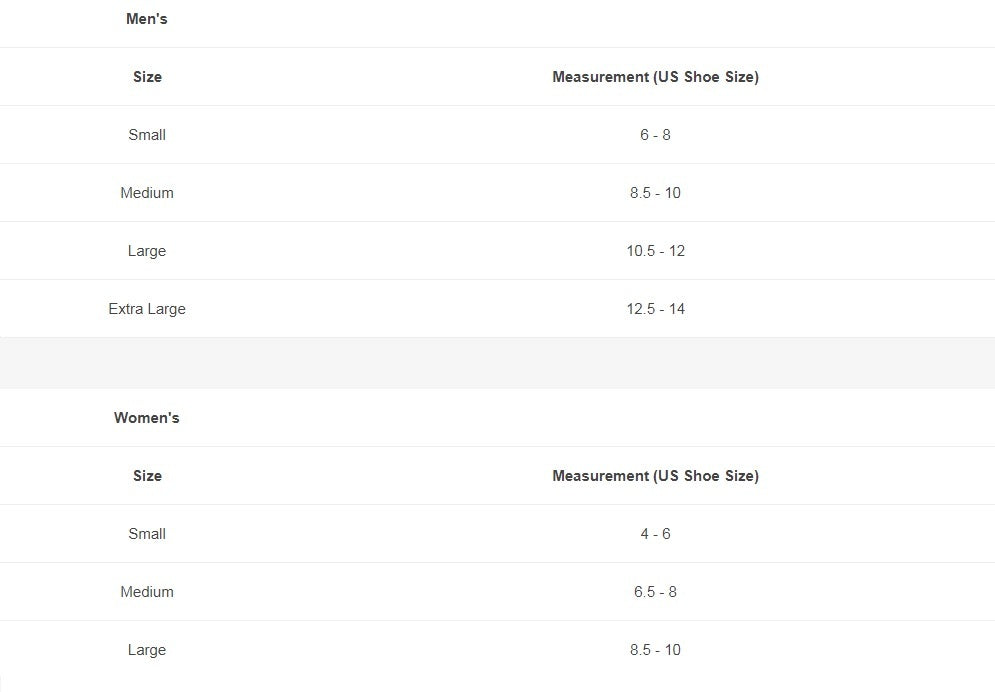This screenshot has height=692, width=995.
Task: Click the 10.5 - 12 measurement cell
Action: [655, 251]
